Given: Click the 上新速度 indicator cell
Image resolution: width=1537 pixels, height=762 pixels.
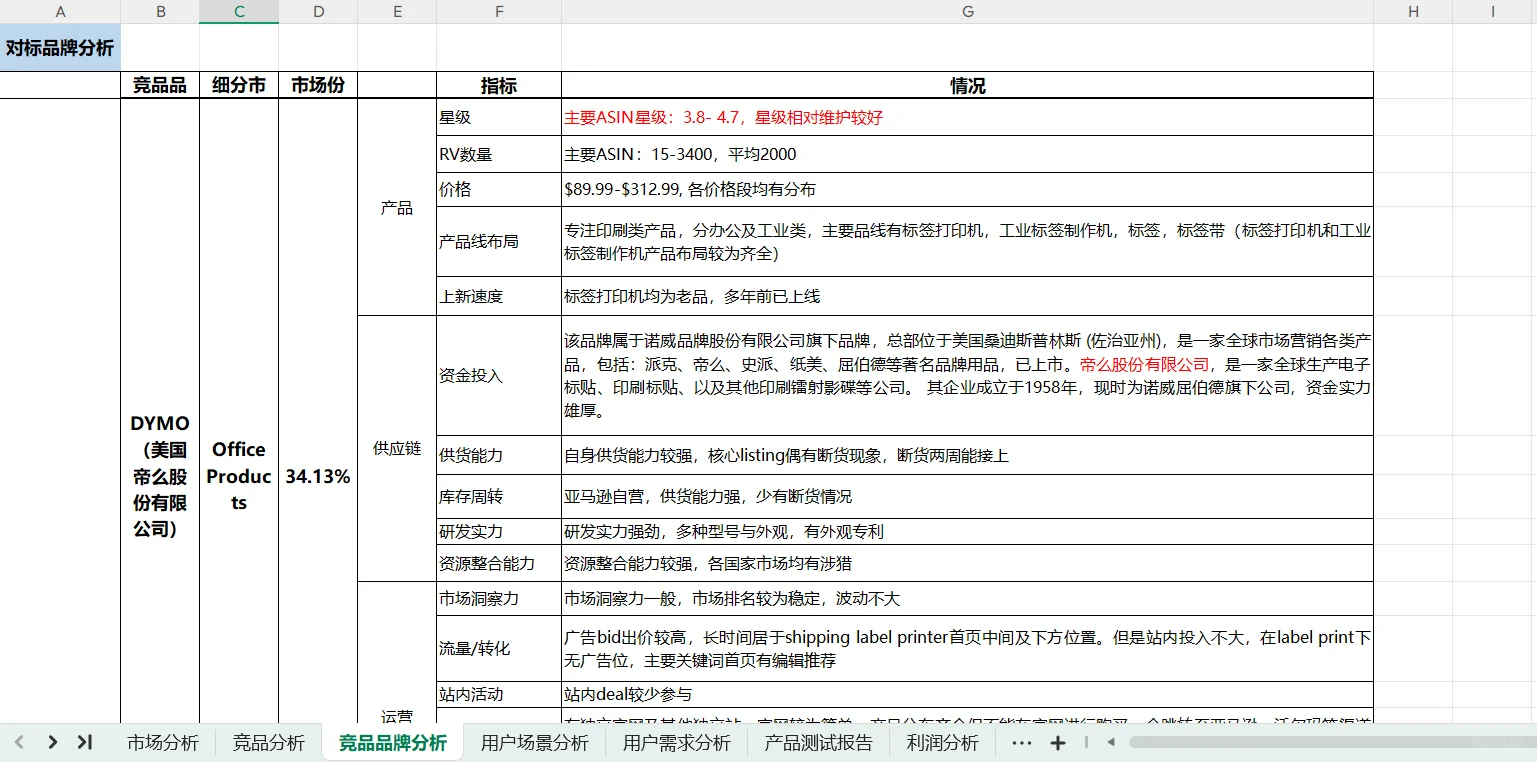Looking at the screenshot, I should 499,296.
